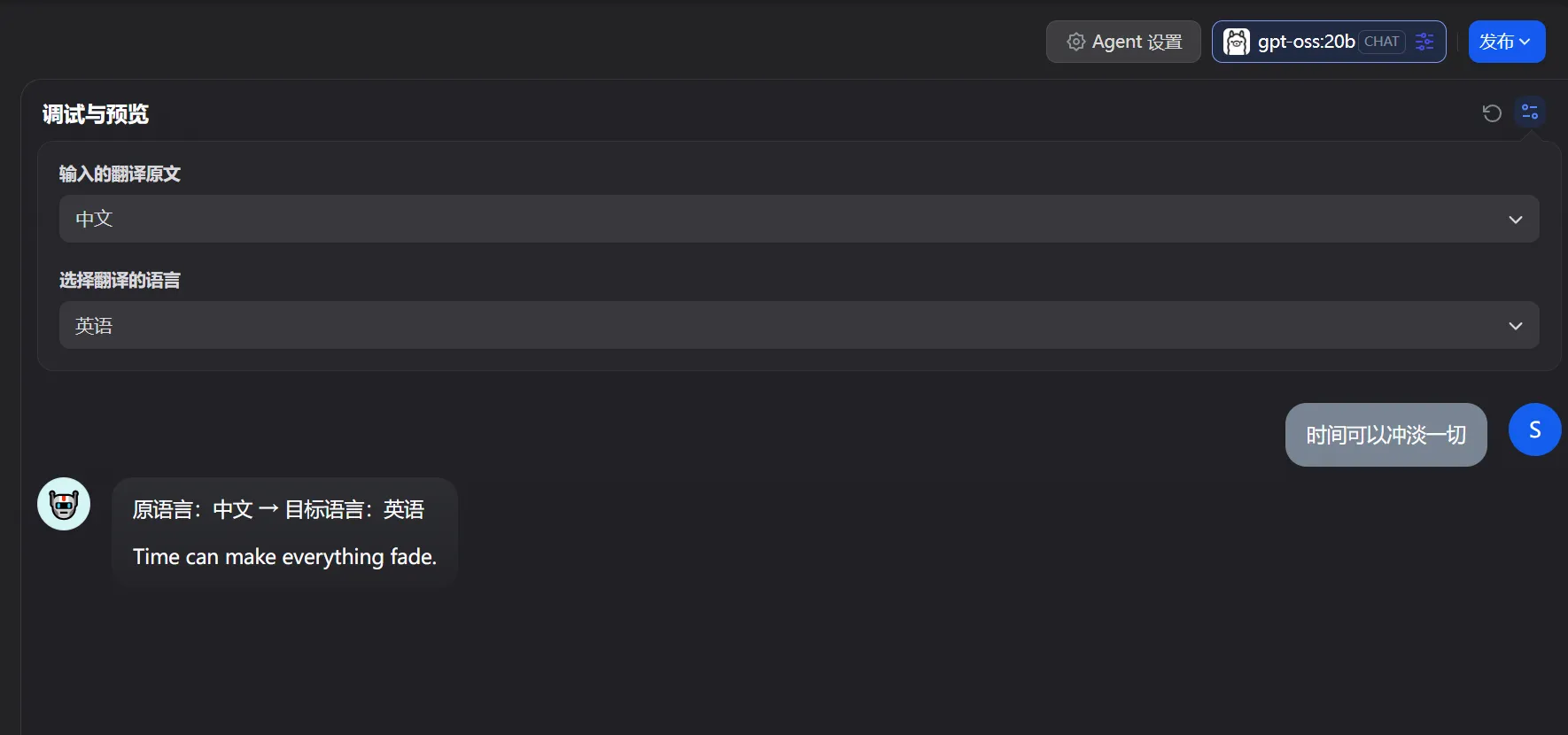This screenshot has width=1568, height=735.
Task: Click the llama model provider icon
Action: (x=1236, y=42)
